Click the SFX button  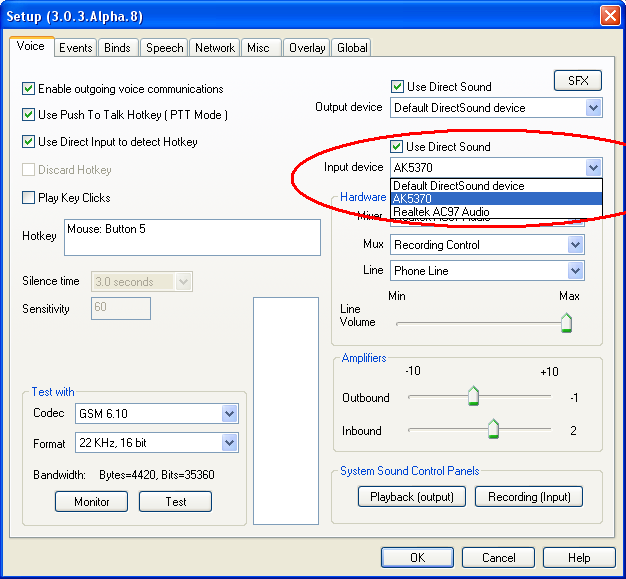click(578, 81)
